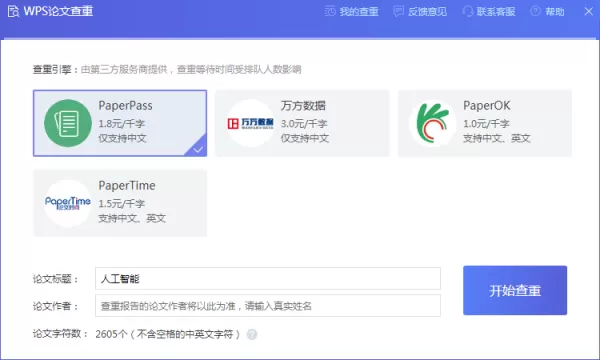Close the WPS论文查重 dialog
The image size is (600, 360).
(x=589, y=11)
